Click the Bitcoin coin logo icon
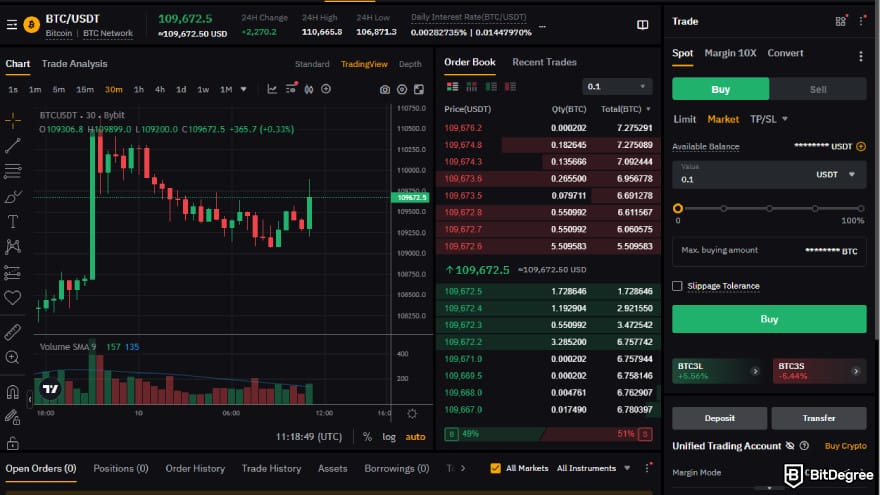 coord(31,25)
